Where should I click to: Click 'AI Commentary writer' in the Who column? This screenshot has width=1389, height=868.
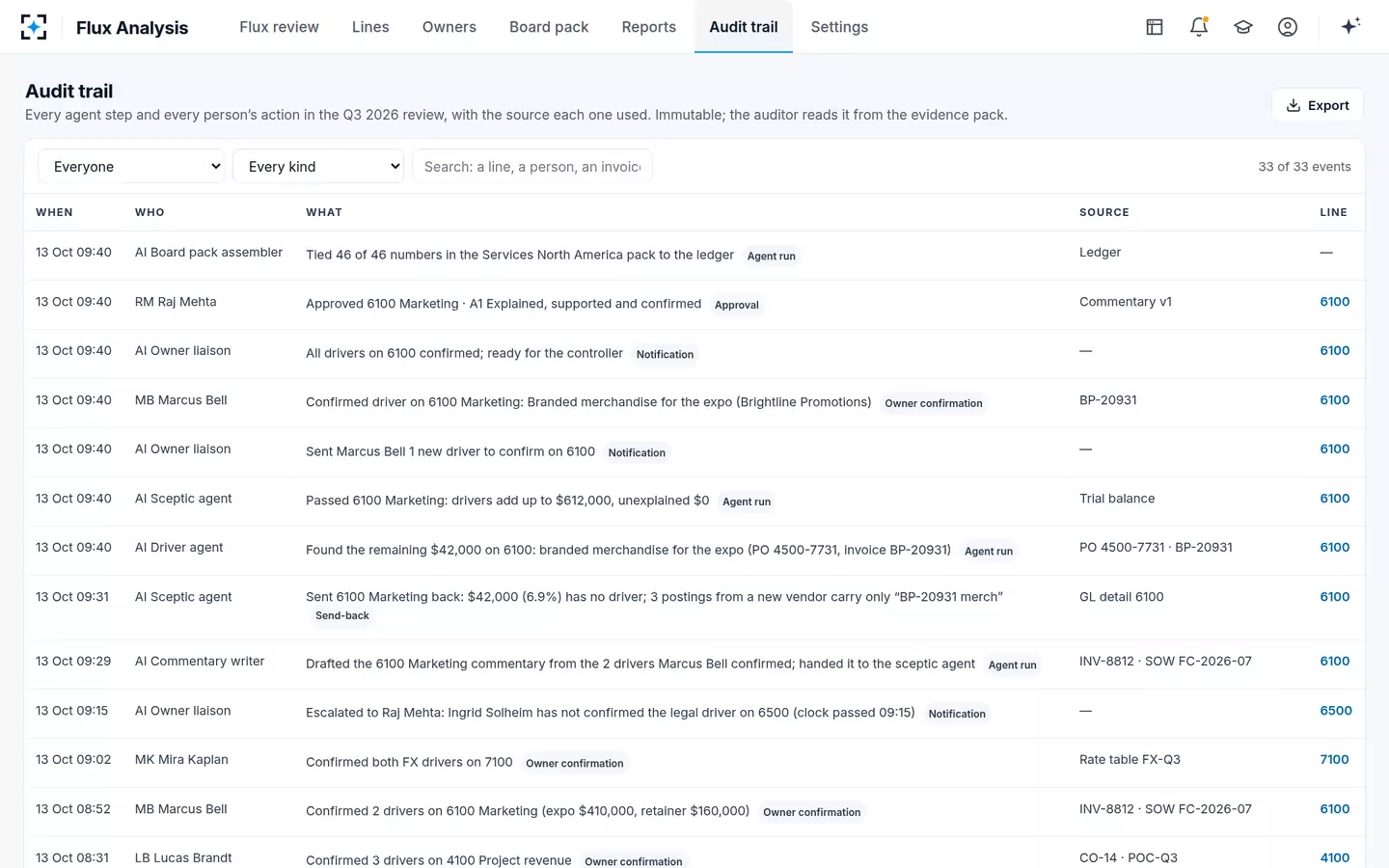pos(200,662)
